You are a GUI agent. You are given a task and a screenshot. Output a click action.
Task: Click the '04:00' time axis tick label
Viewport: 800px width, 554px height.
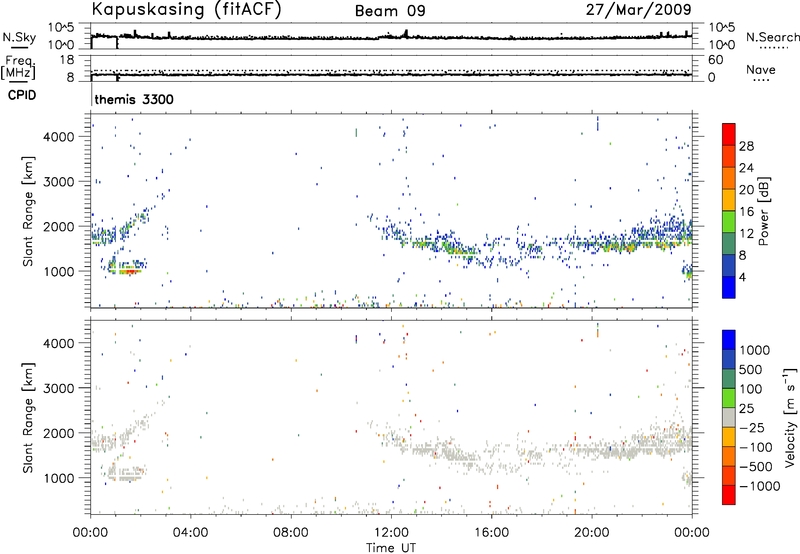pyautogui.click(x=191, y=533)
